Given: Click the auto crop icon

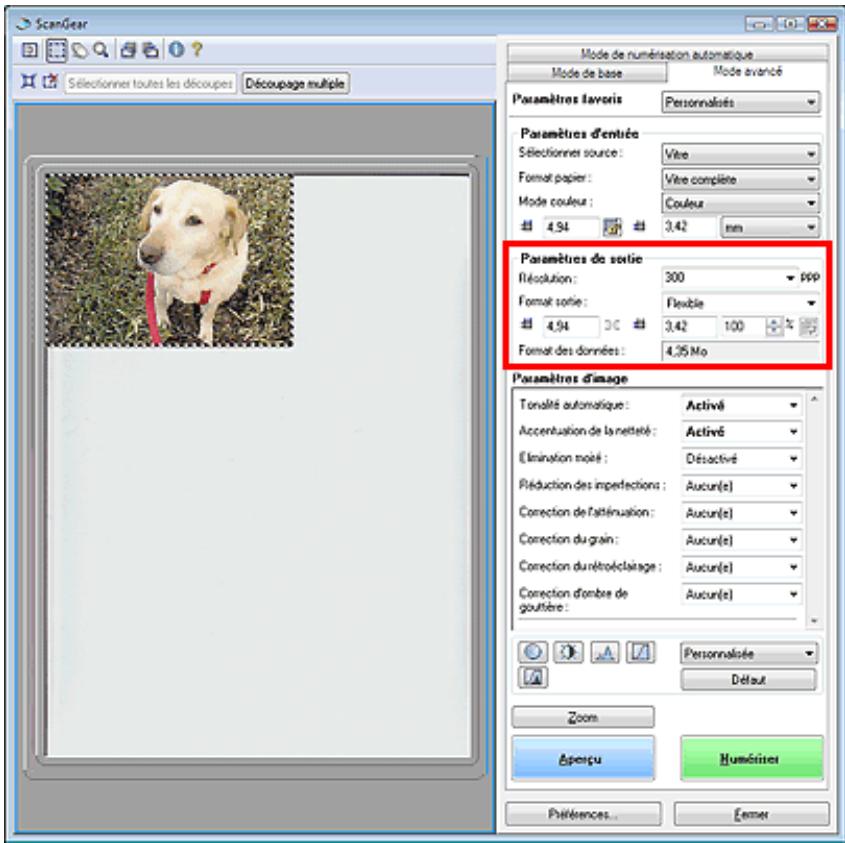Looking at the screenshot, I should coord(28,82).
